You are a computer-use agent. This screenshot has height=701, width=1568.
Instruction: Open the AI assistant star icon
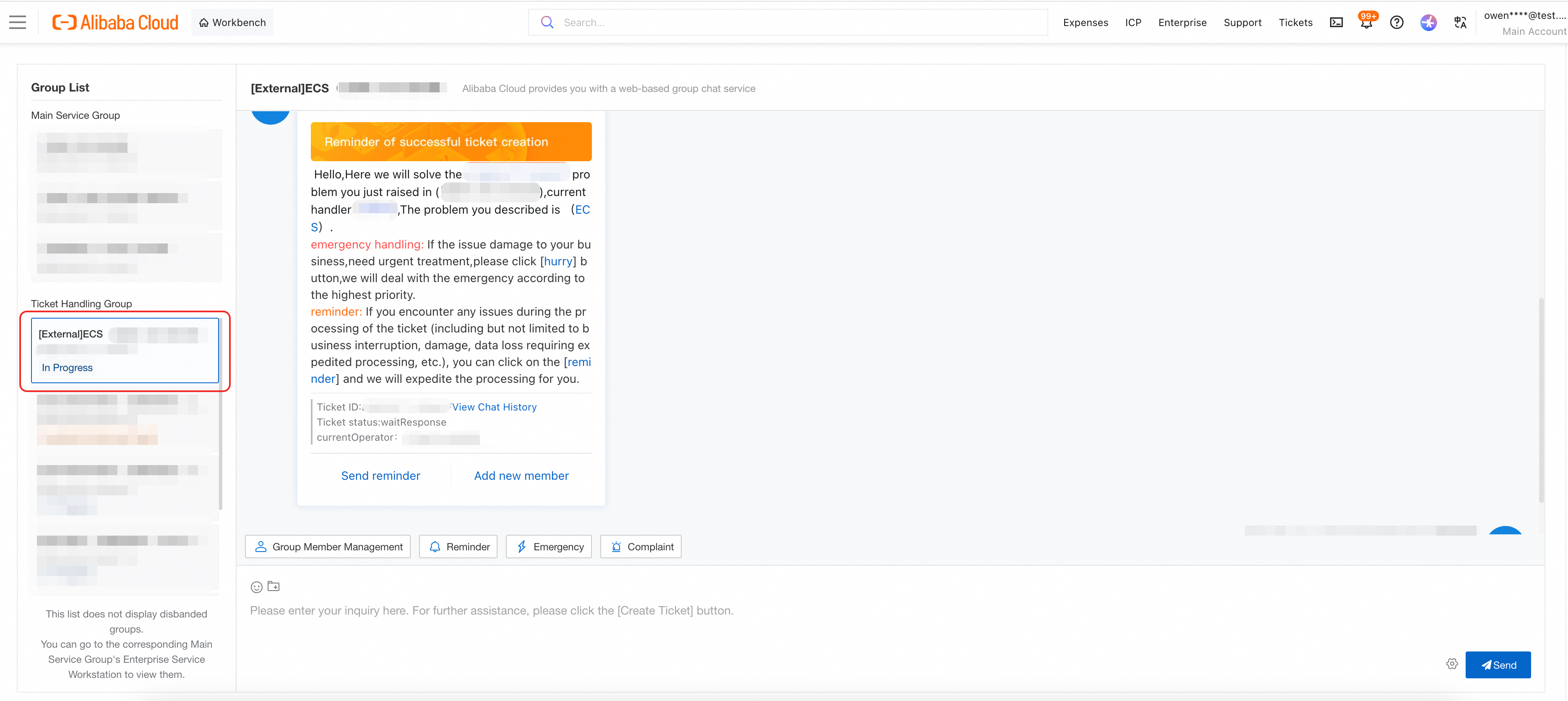click(1429, 23)
